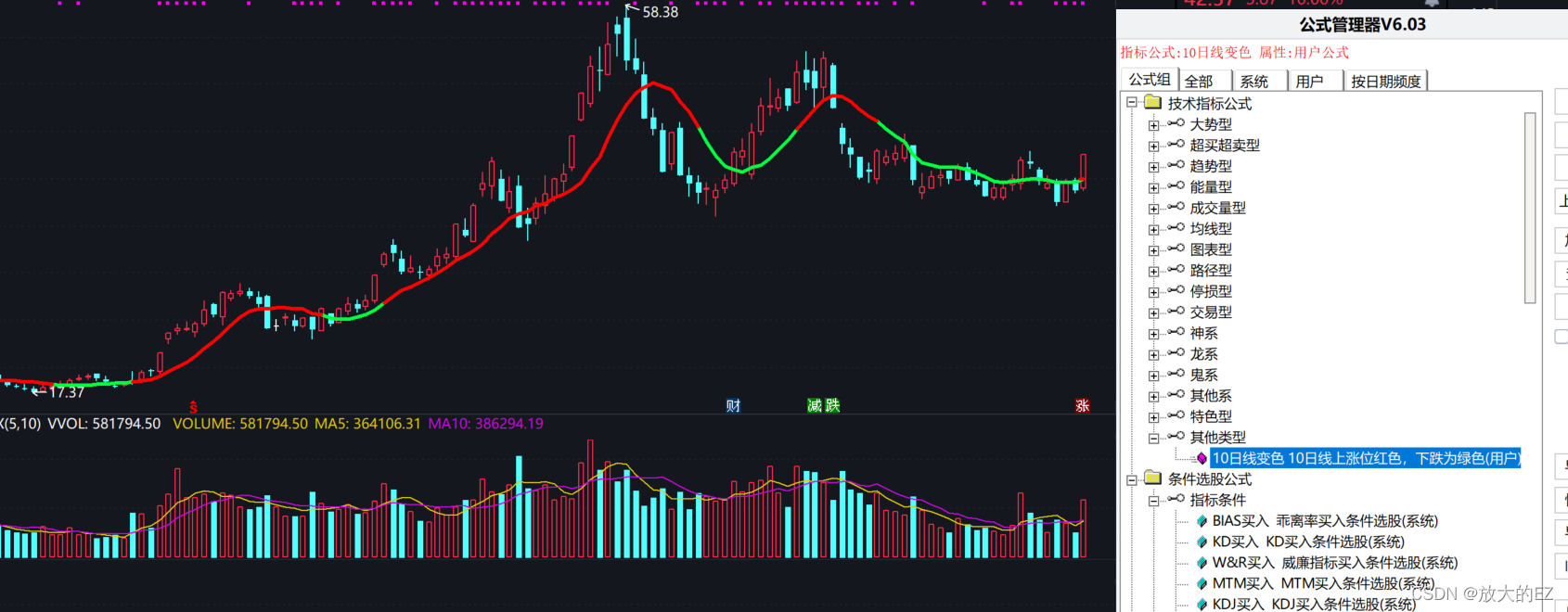Click the 条件选股公式 folder icon

coord(1152,478)
